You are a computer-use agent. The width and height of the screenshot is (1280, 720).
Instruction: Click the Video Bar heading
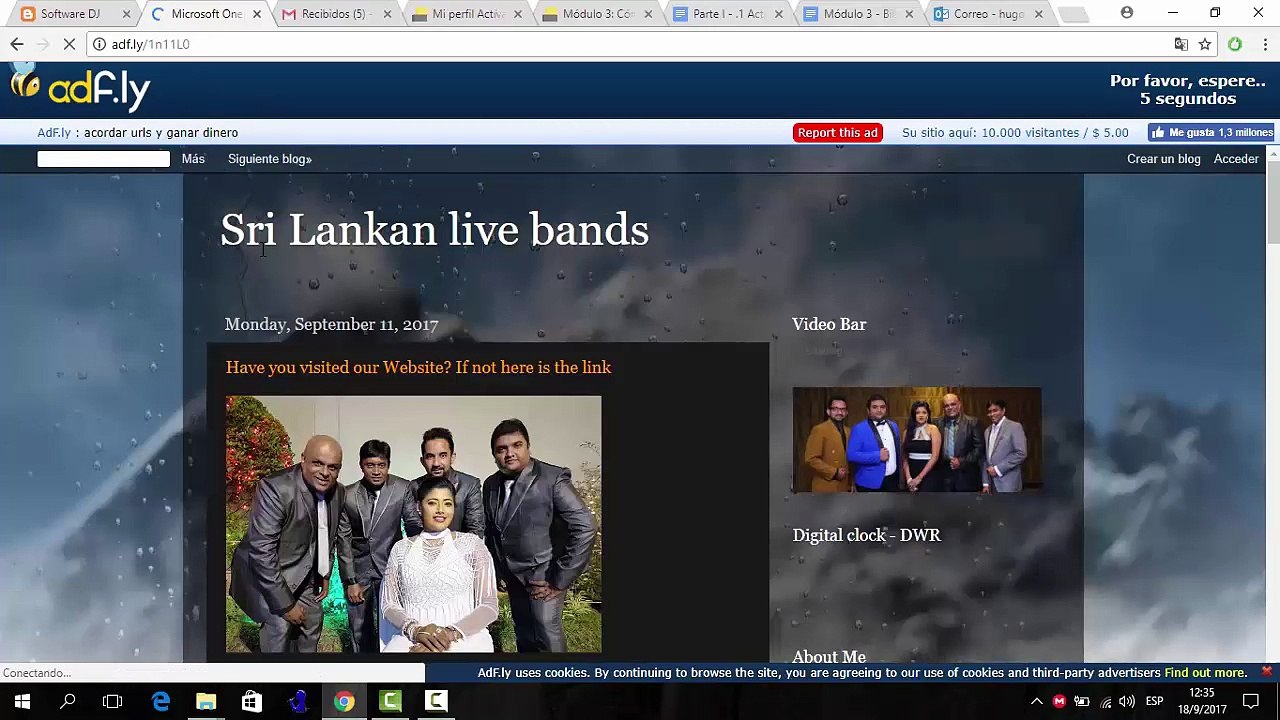point(829,324)
